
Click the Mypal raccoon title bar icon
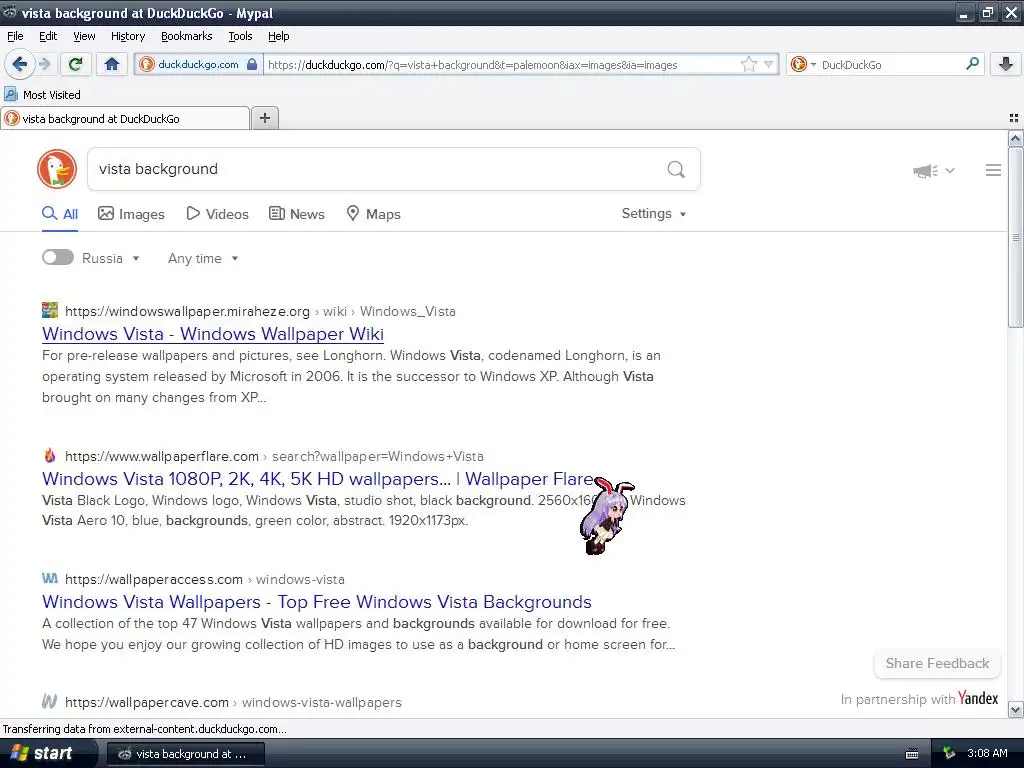point(10,12)
